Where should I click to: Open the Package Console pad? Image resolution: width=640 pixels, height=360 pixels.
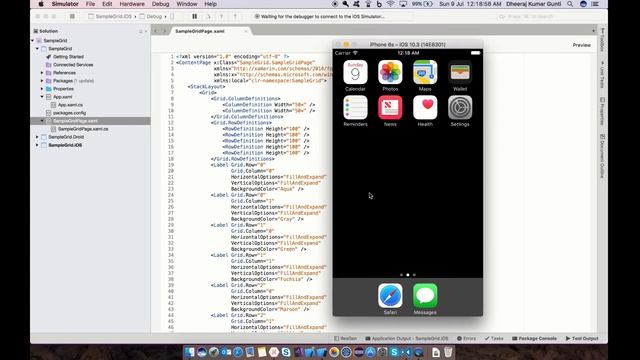[534, 338]
